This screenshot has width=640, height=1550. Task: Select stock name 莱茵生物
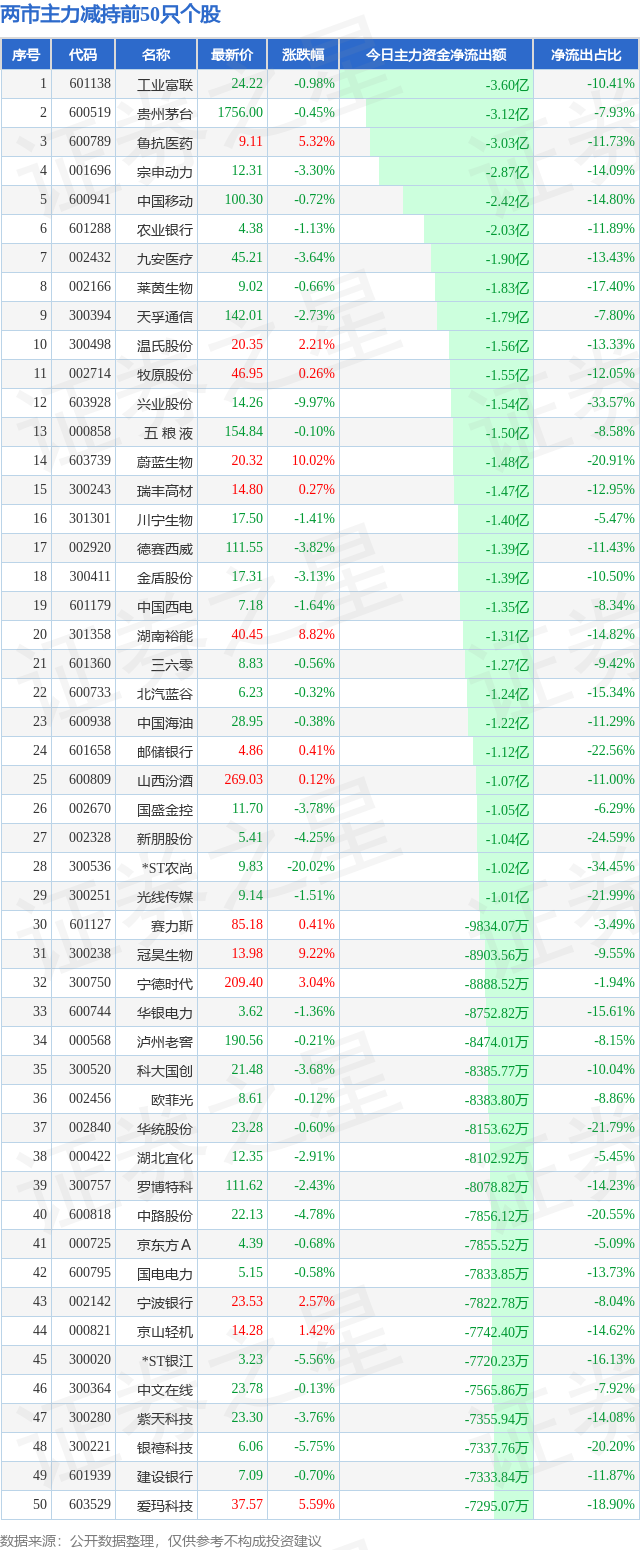click(x=165, y=288)
